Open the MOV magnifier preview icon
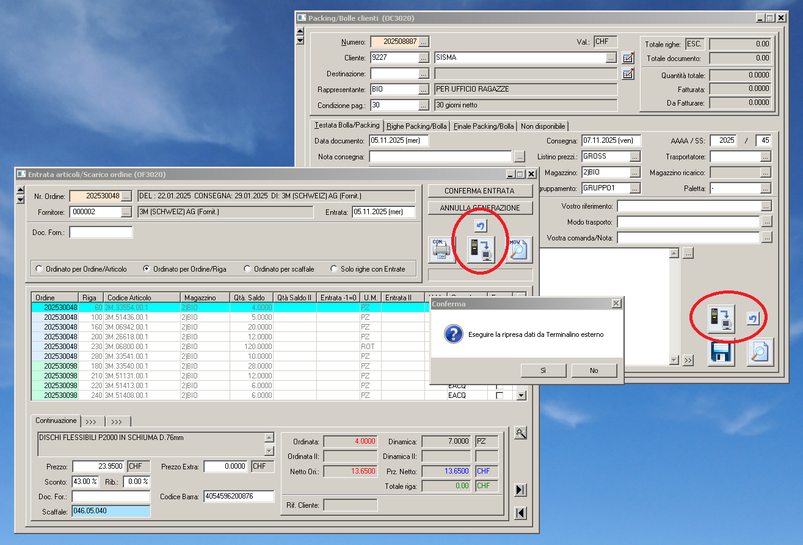This screenshot has height=545, width=803. (x=517, y=251)
